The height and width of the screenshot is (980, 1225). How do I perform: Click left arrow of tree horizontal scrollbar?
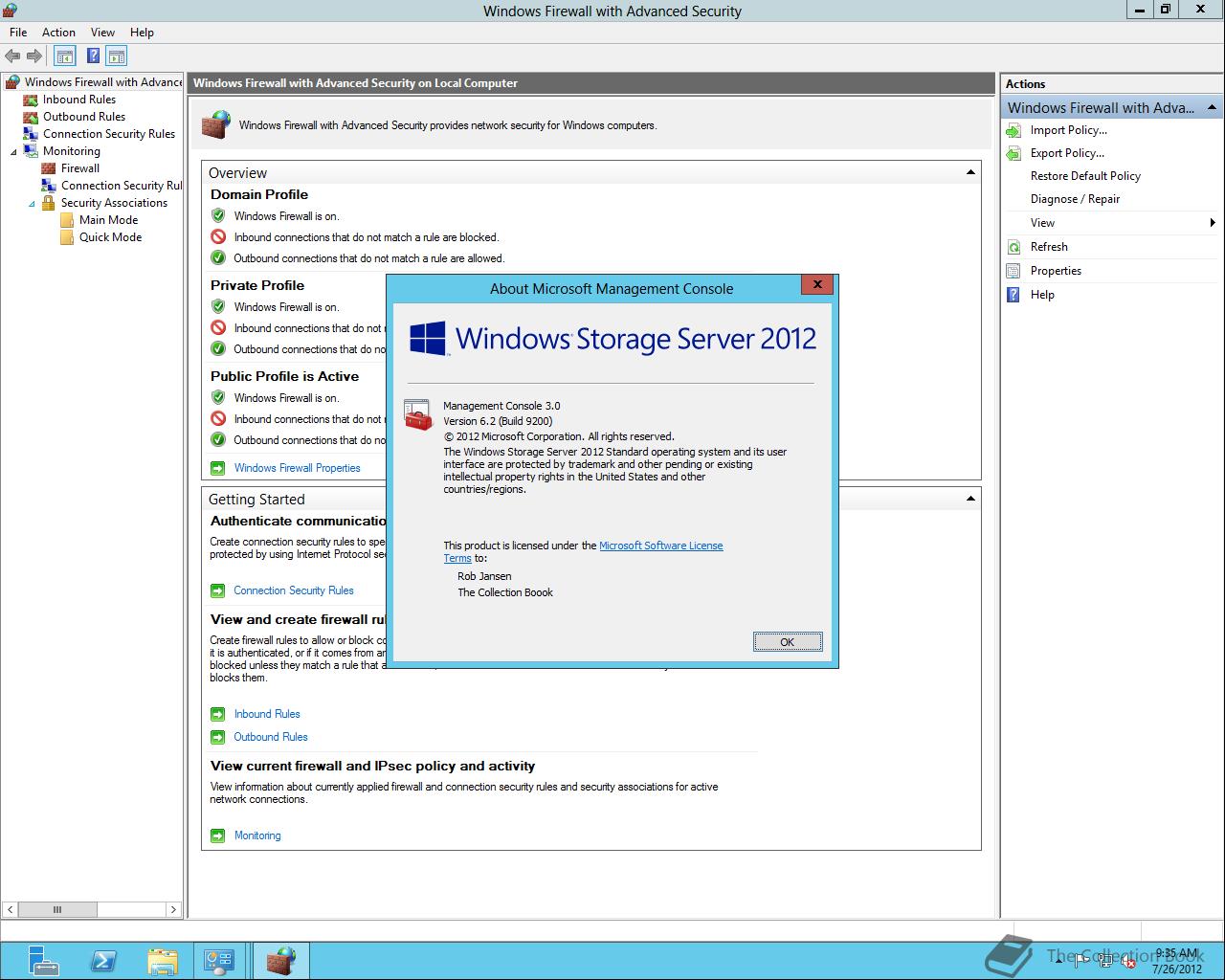coord(11,909)
